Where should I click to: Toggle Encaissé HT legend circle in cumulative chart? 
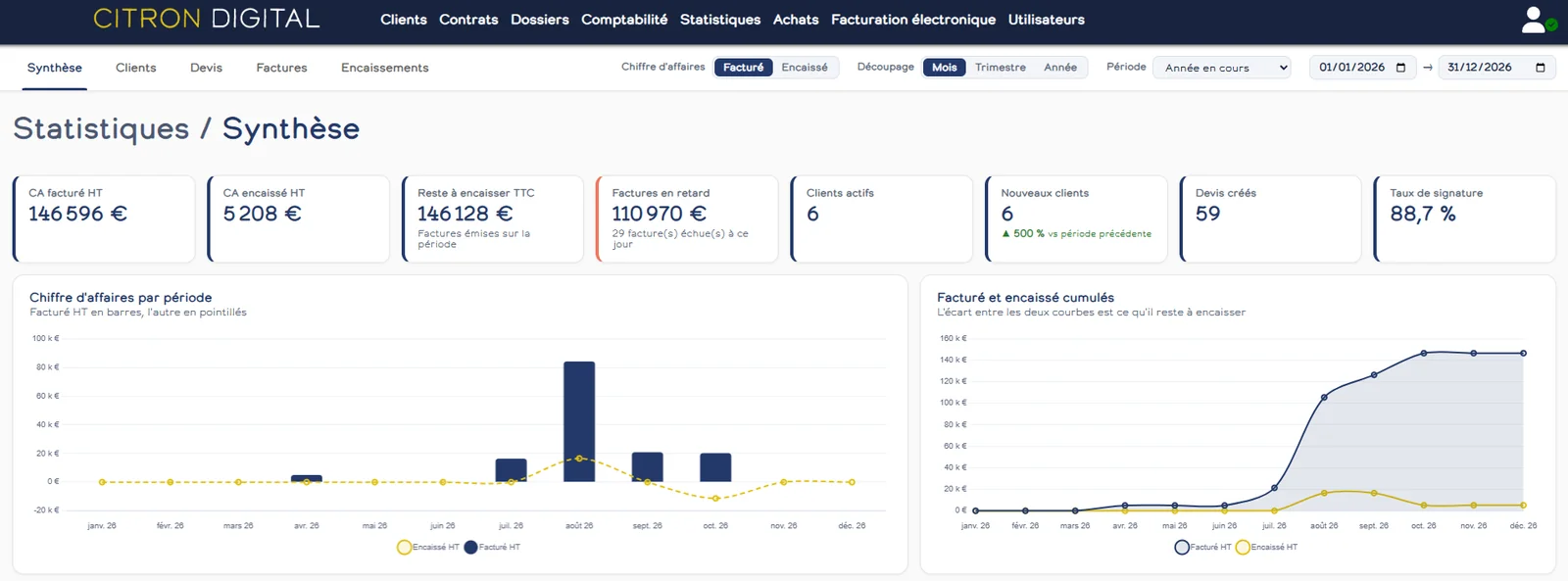(1243, 548)
